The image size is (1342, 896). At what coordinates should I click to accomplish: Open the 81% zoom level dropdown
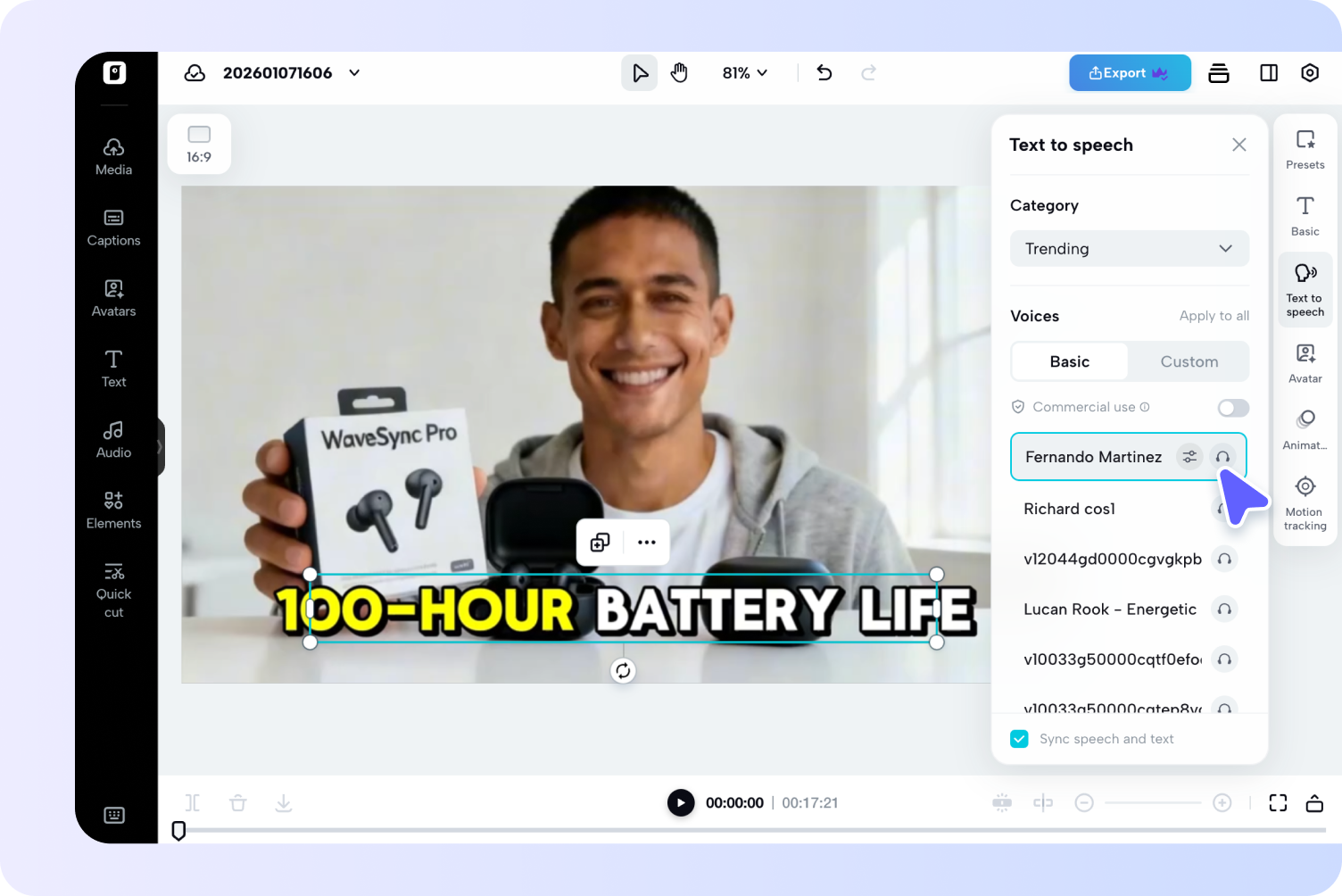click(x=745, y=73)
